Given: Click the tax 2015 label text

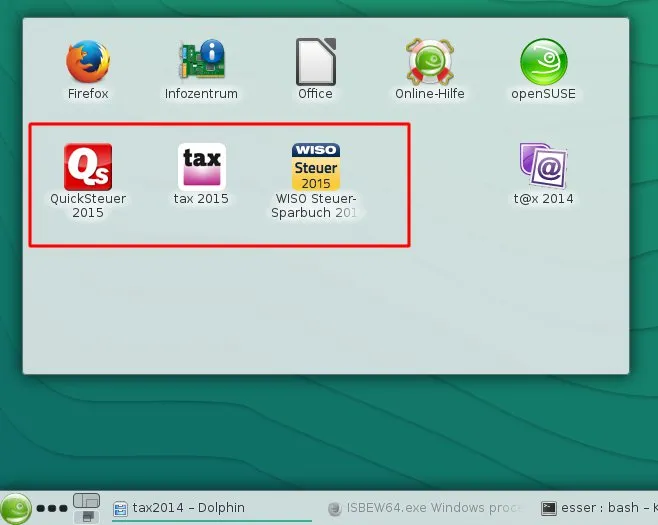Looking at the screenshot, I should pyautogui.click(x=201, y=199).
